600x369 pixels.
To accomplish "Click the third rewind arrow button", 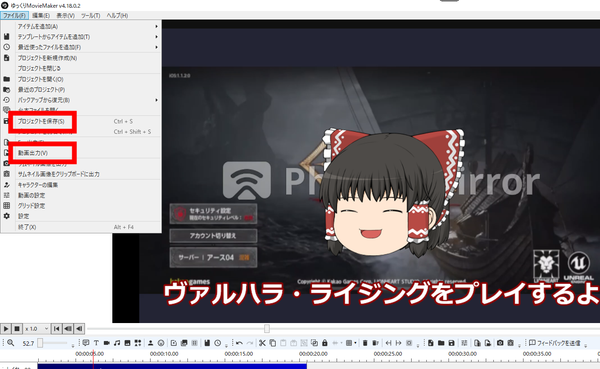I will (79, 329).
